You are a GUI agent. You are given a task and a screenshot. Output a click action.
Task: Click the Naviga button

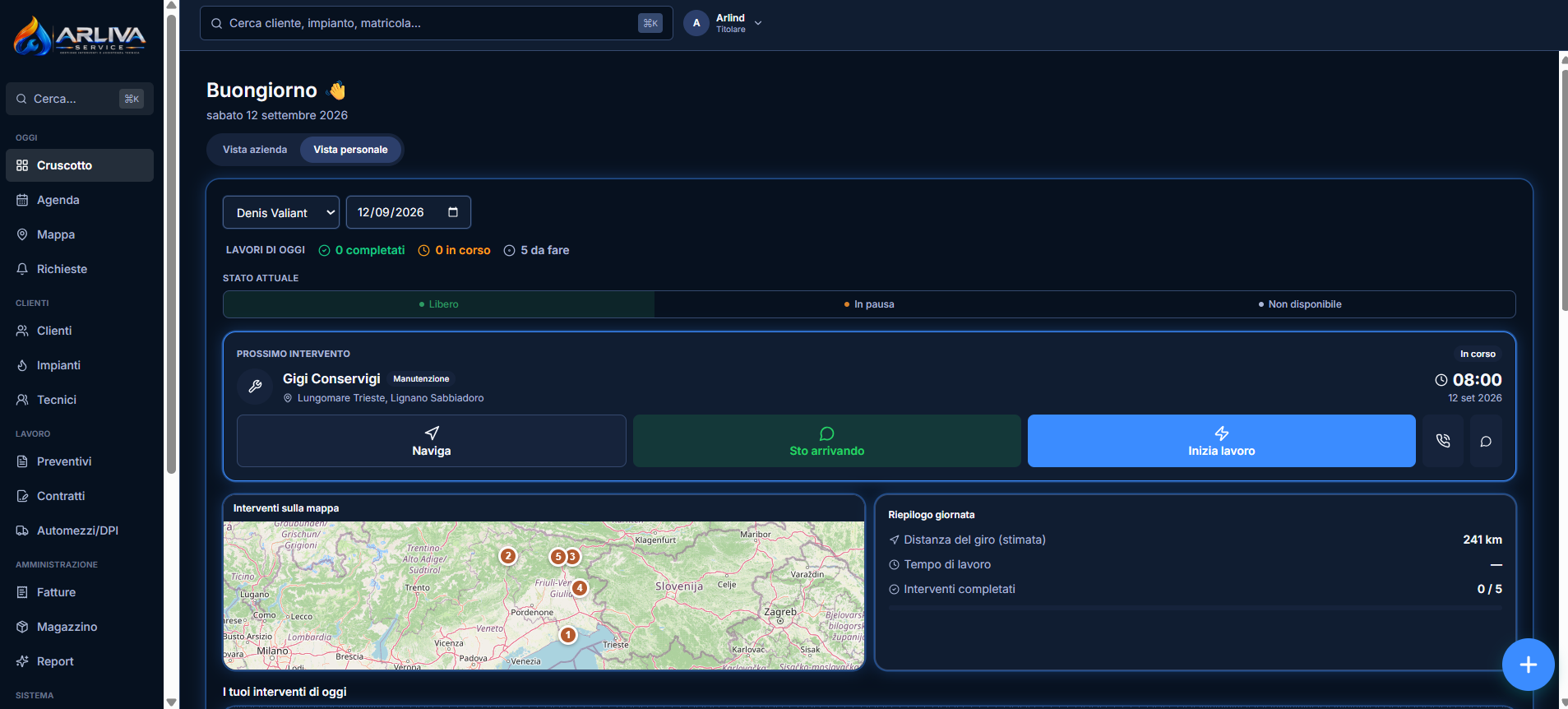pyautogui.click(x=432, y=441)
